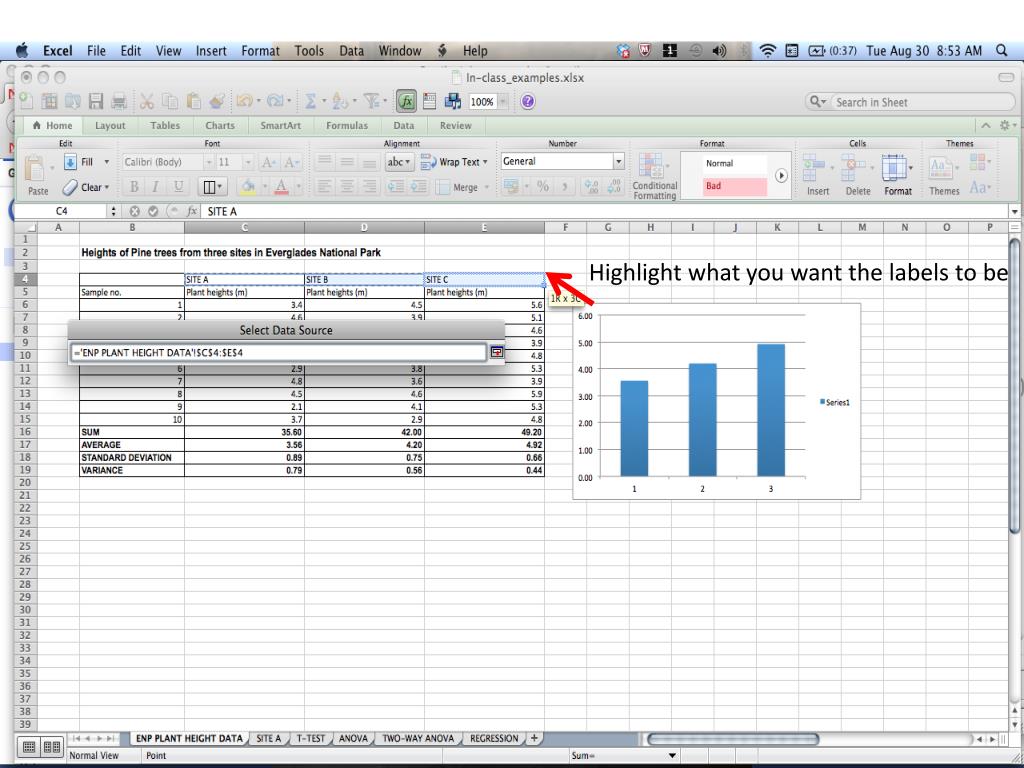Viewport: 1024px width, 768px height.
Task: Switch to the T-TEST sheet tab
Action: tap(310, 739)
